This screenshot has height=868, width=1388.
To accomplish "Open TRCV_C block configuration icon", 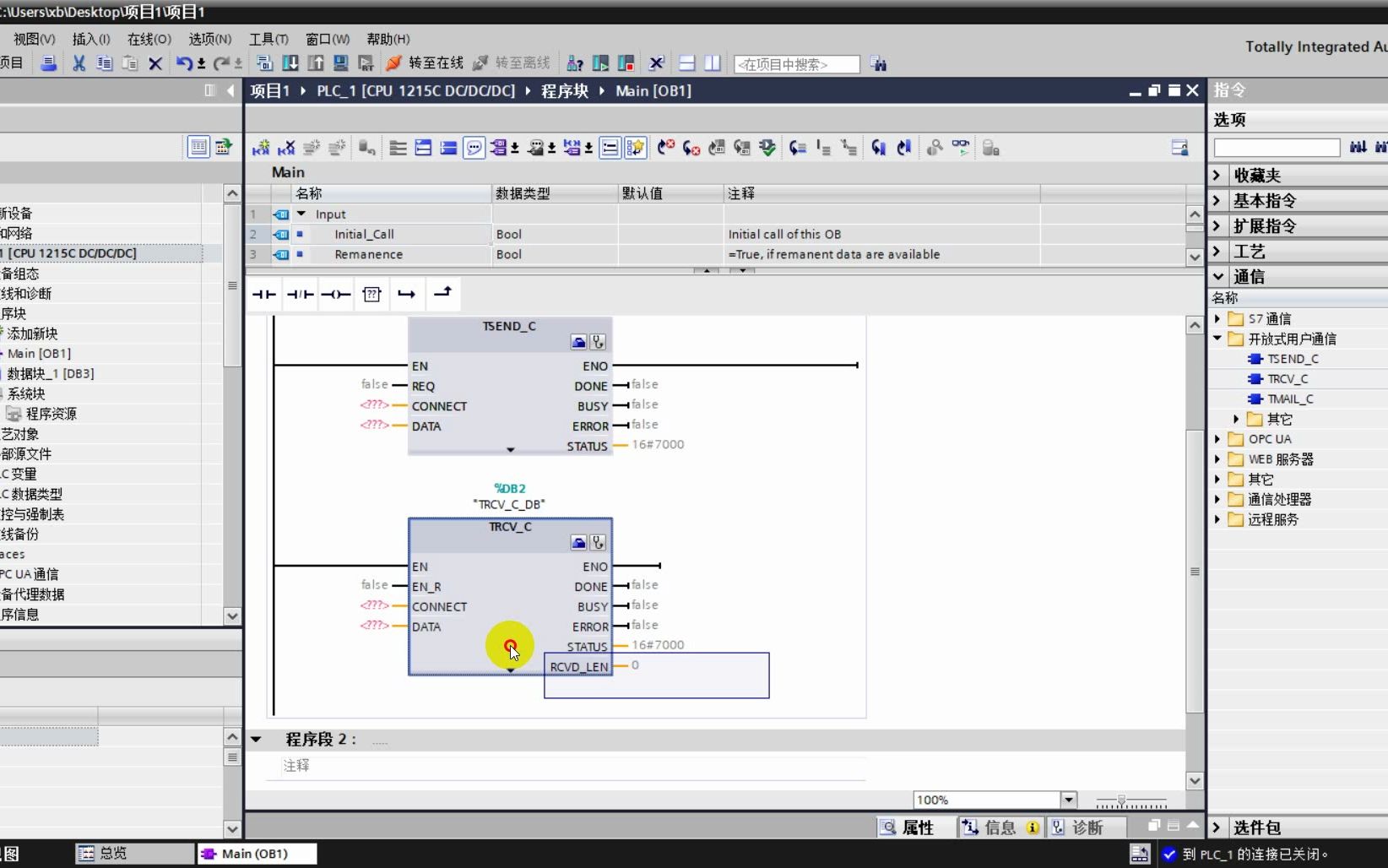I will [x=578, y=543].
